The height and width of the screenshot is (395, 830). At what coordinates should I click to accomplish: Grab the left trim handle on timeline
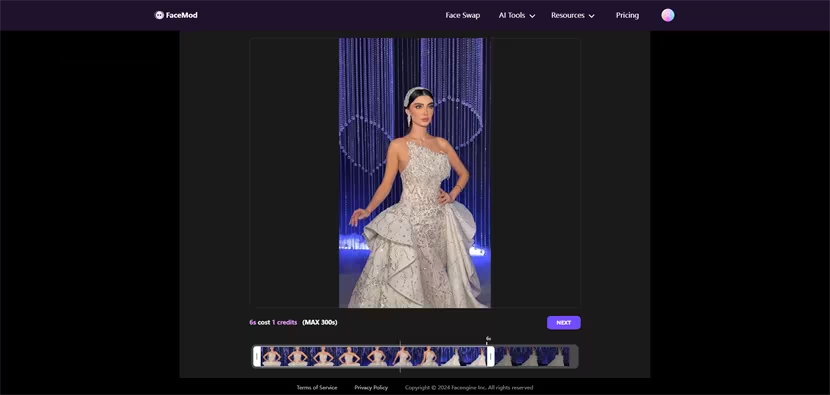click(257, 356)
